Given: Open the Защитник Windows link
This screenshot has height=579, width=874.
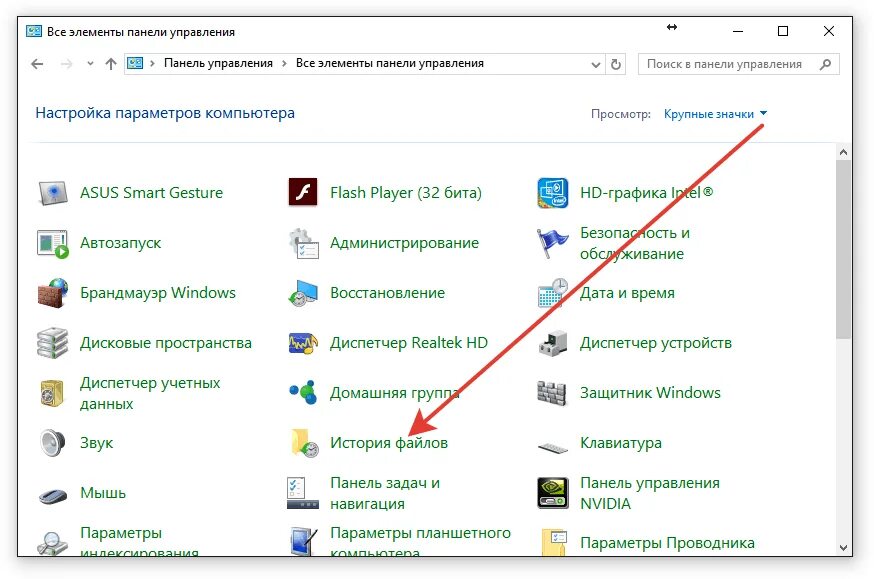Looking at the screenshot, I should 650,393.
